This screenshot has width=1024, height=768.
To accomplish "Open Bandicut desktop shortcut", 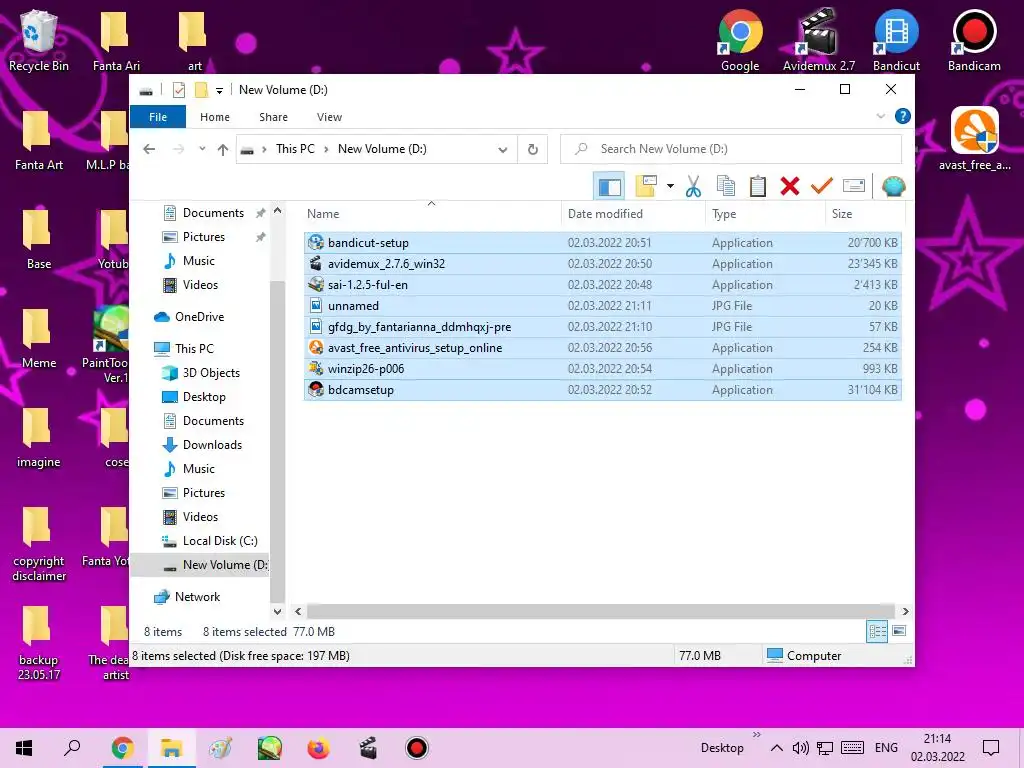I will [x=896, y=41].
